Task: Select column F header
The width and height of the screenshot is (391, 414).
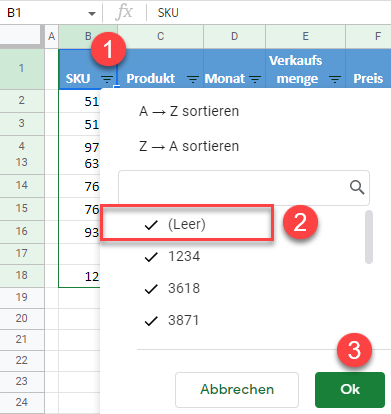Action: pos(368,36)
